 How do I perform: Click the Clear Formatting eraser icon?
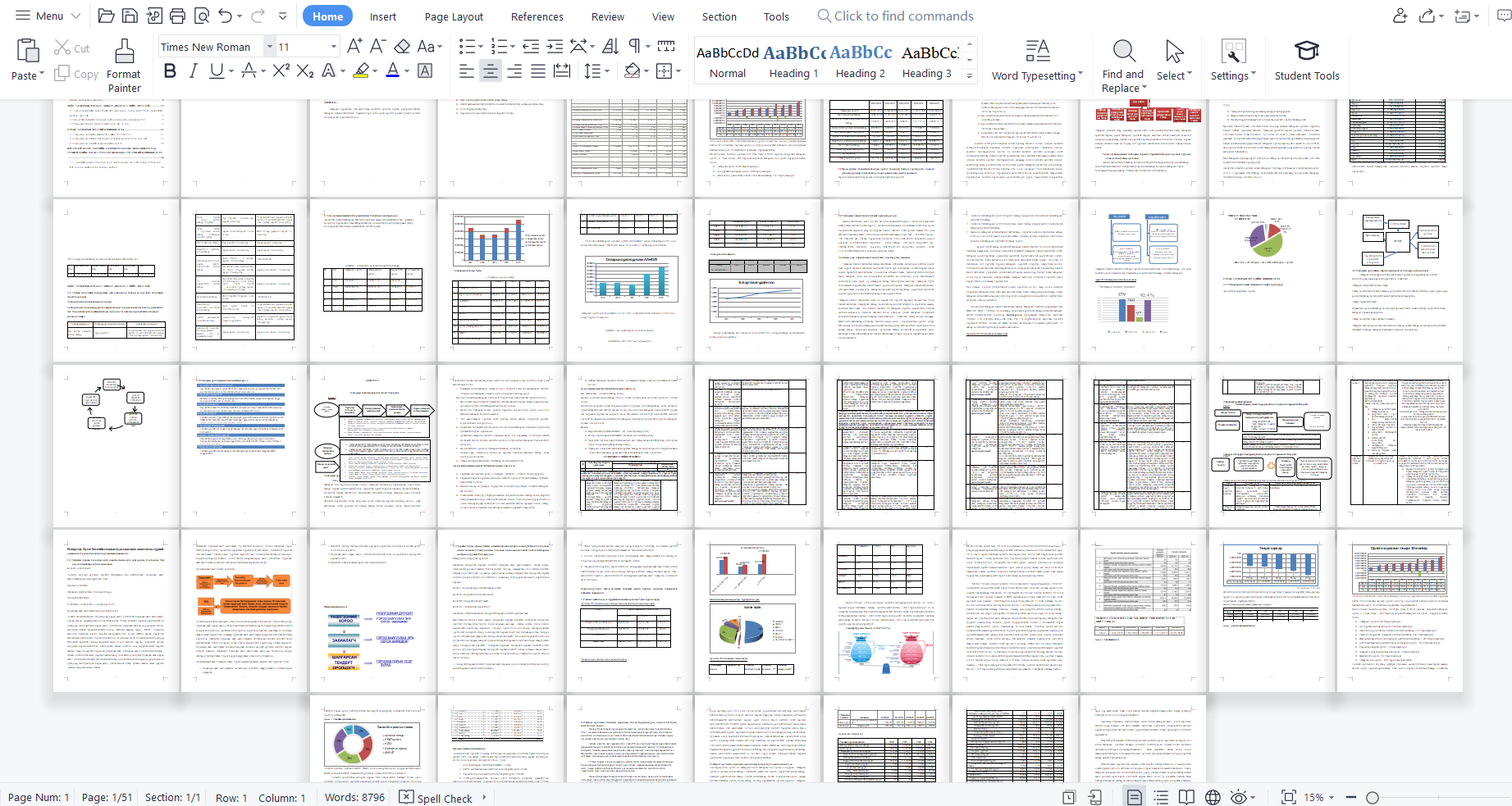pos(402,47)
